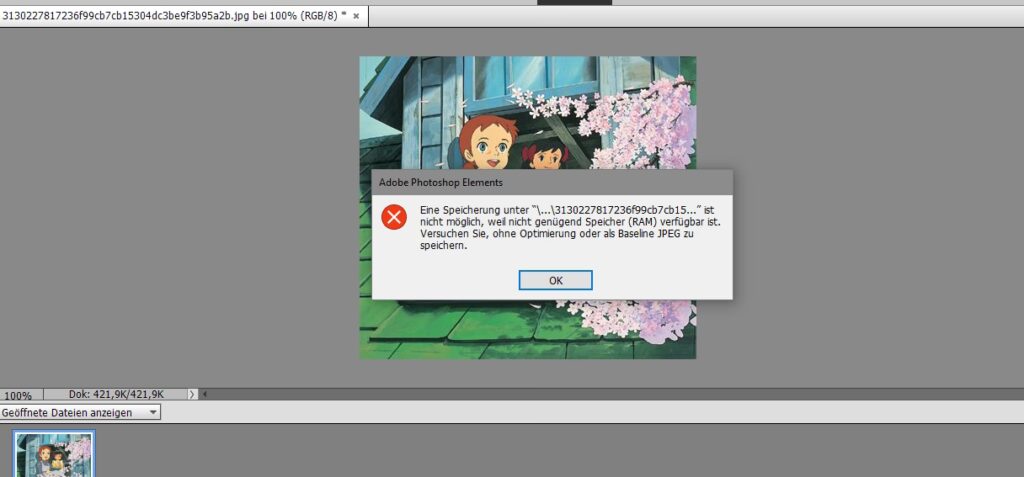The image size is (1024, 477).
Task: Expand the status bar arrow next to Dok
Action: [x=192, y=395]
